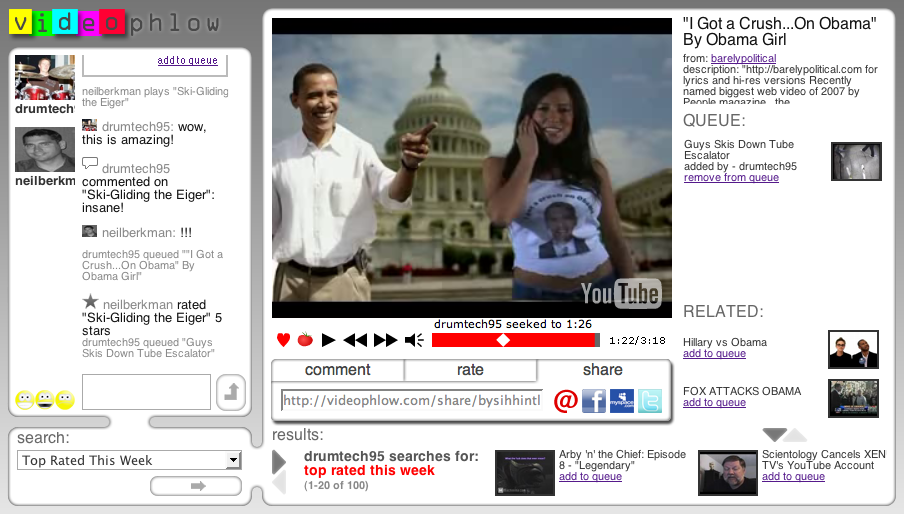Insert the second grinning emoticon
904x514 pixels.
[x=45, y=399]
